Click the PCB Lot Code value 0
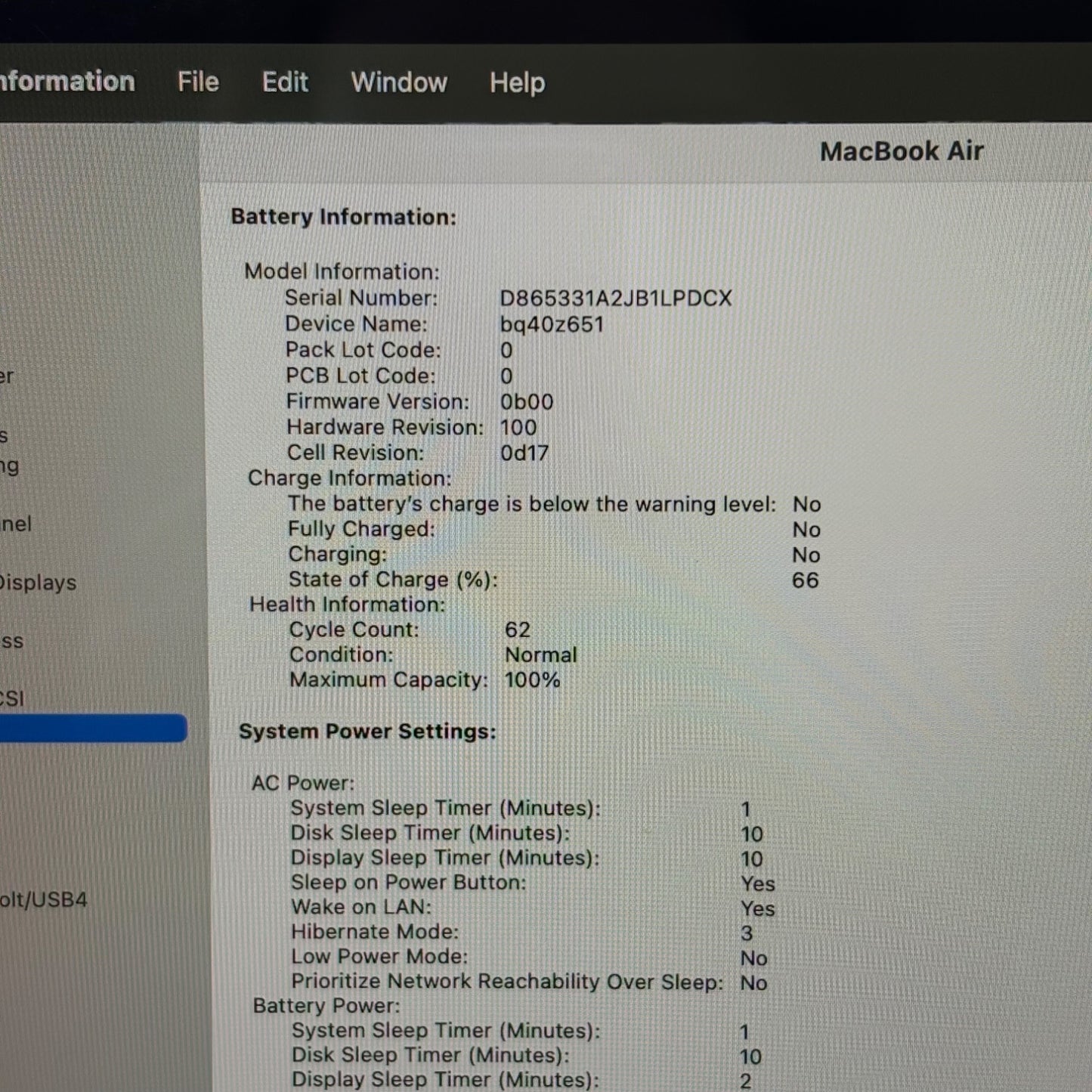This screenshot has height=1092, width=1092. tap(506, 376)
